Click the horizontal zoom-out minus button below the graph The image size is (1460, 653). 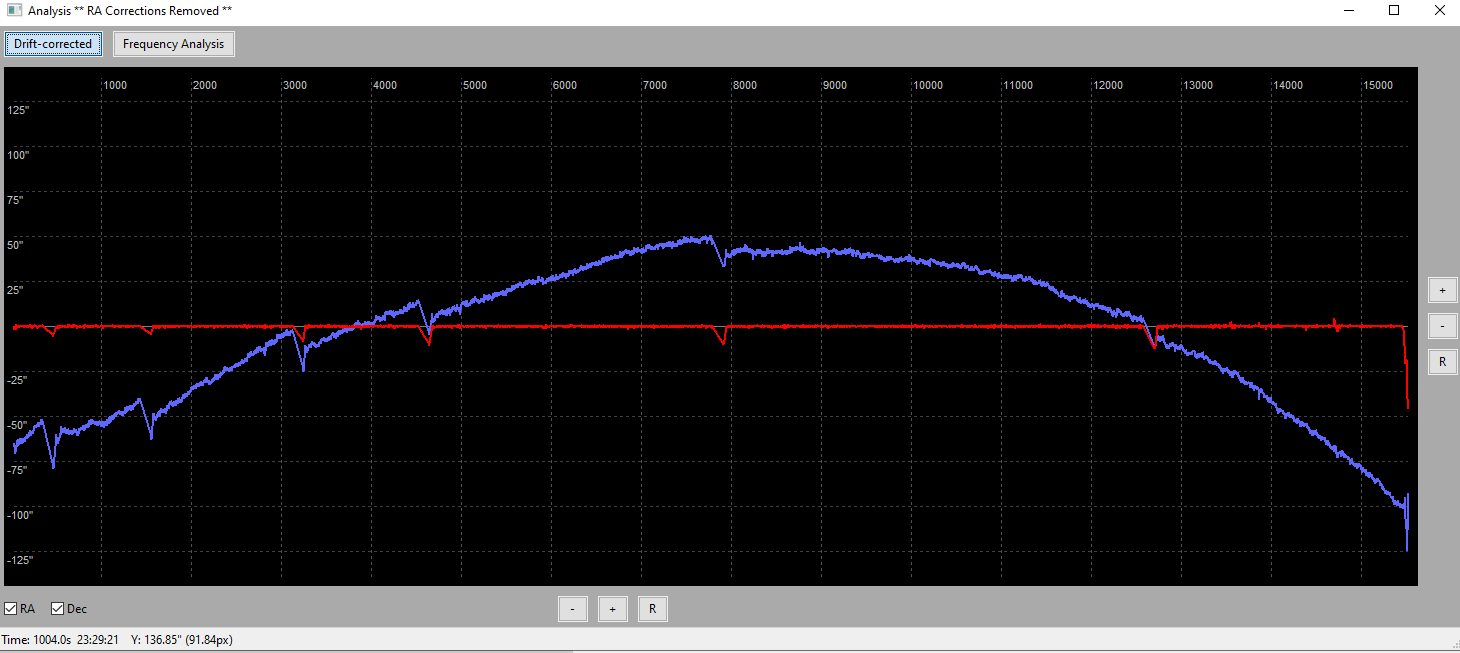[x=572, y=609]
